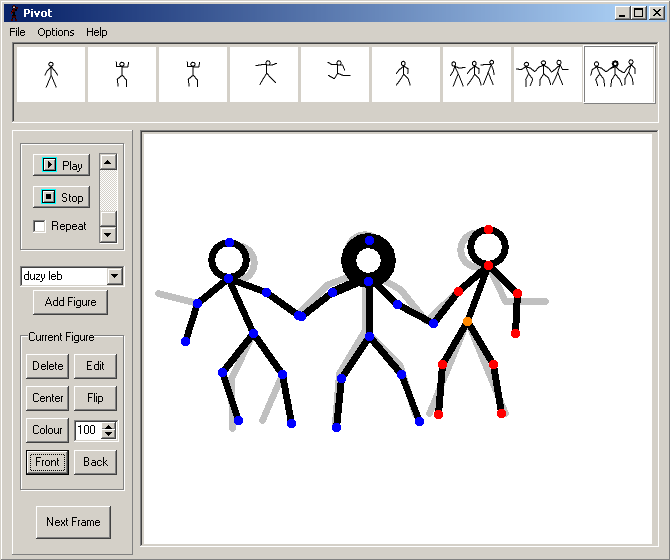Screen dimensions: 670x560
Task: Close the Pivot window
Action: 657,13
